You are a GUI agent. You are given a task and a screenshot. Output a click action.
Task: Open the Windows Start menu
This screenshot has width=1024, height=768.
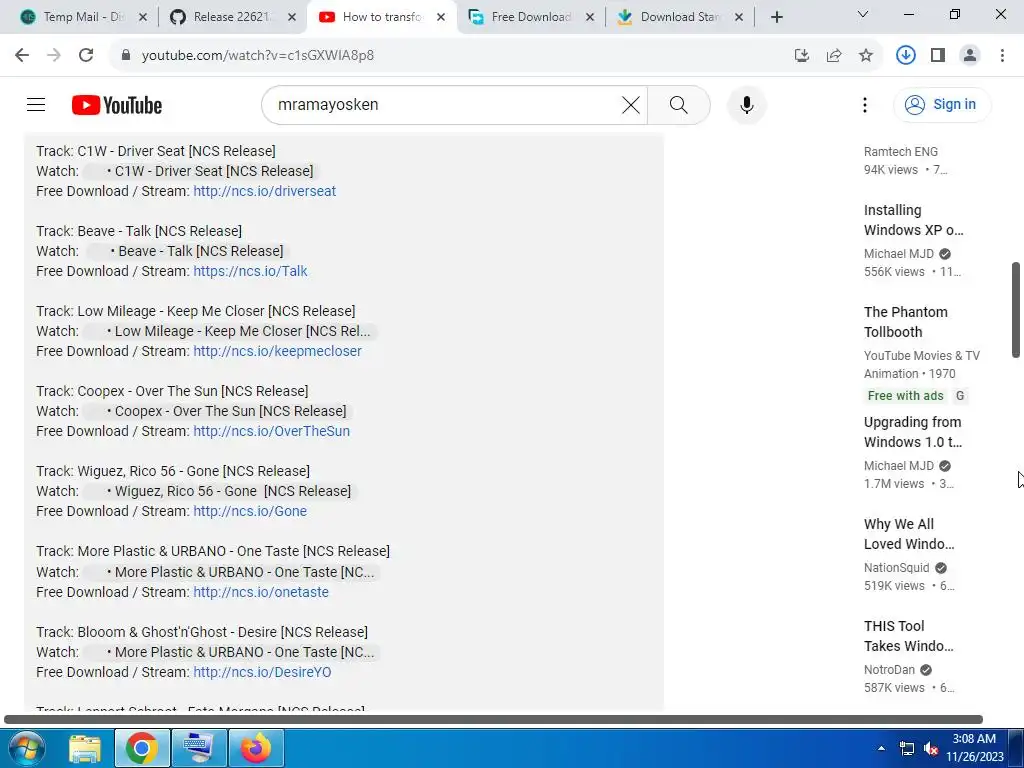pos(25,748)
